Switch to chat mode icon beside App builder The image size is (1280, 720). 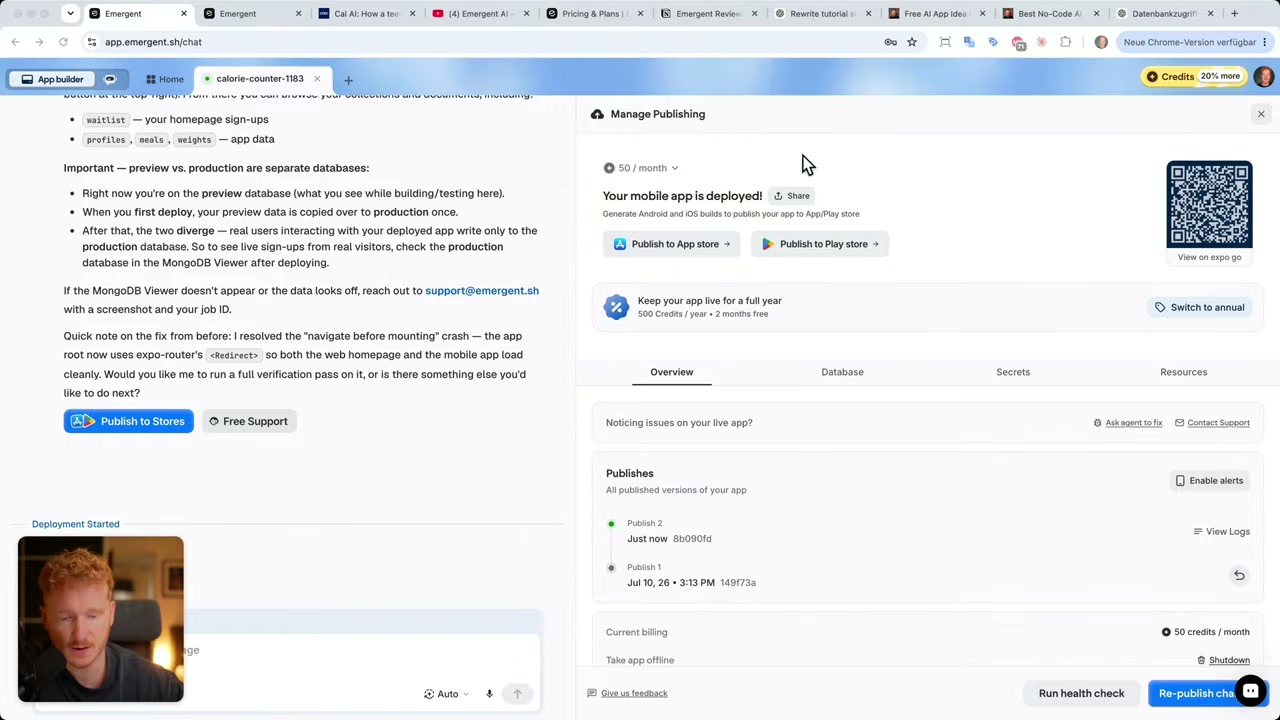[x=110, y=79]
